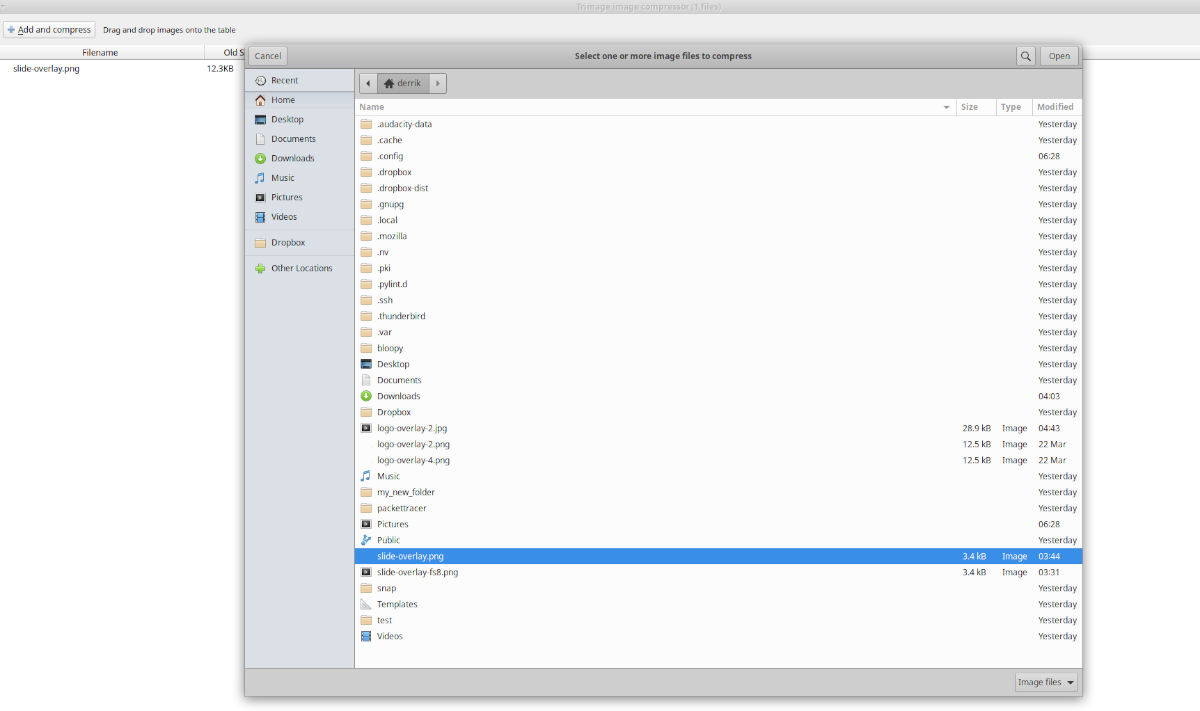Open the Name column sort dropdown arrow
This screenshot has height=711, width=1200.
(946, 107)
